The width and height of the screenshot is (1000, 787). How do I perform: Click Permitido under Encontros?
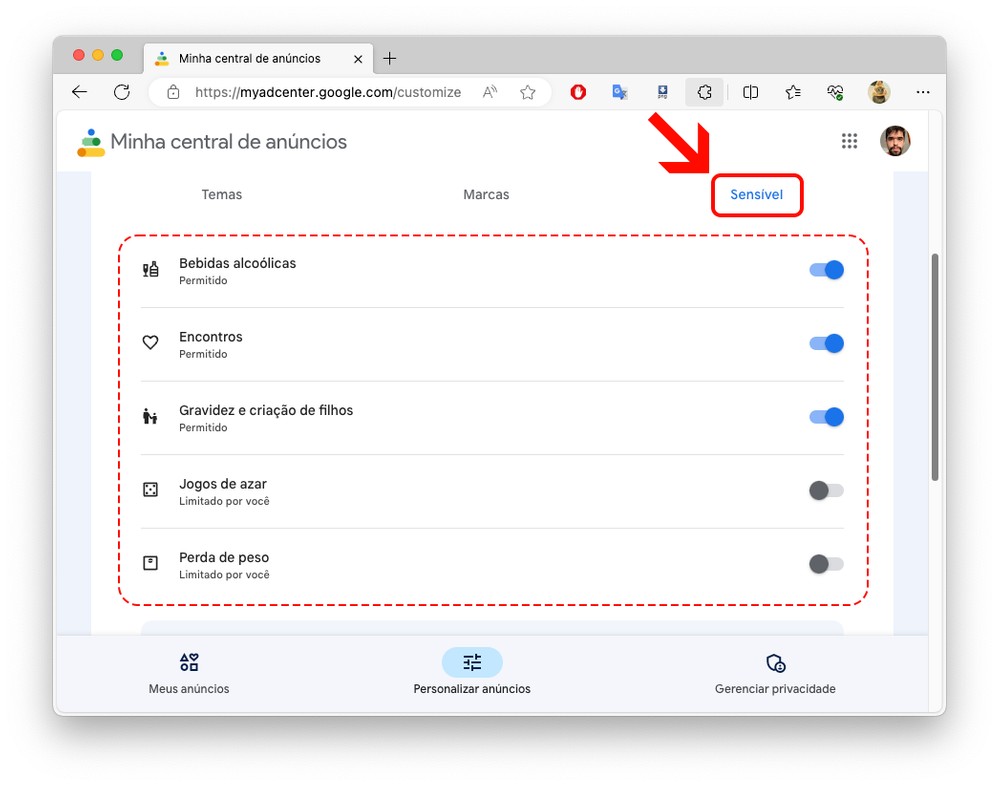pos(203,354)
